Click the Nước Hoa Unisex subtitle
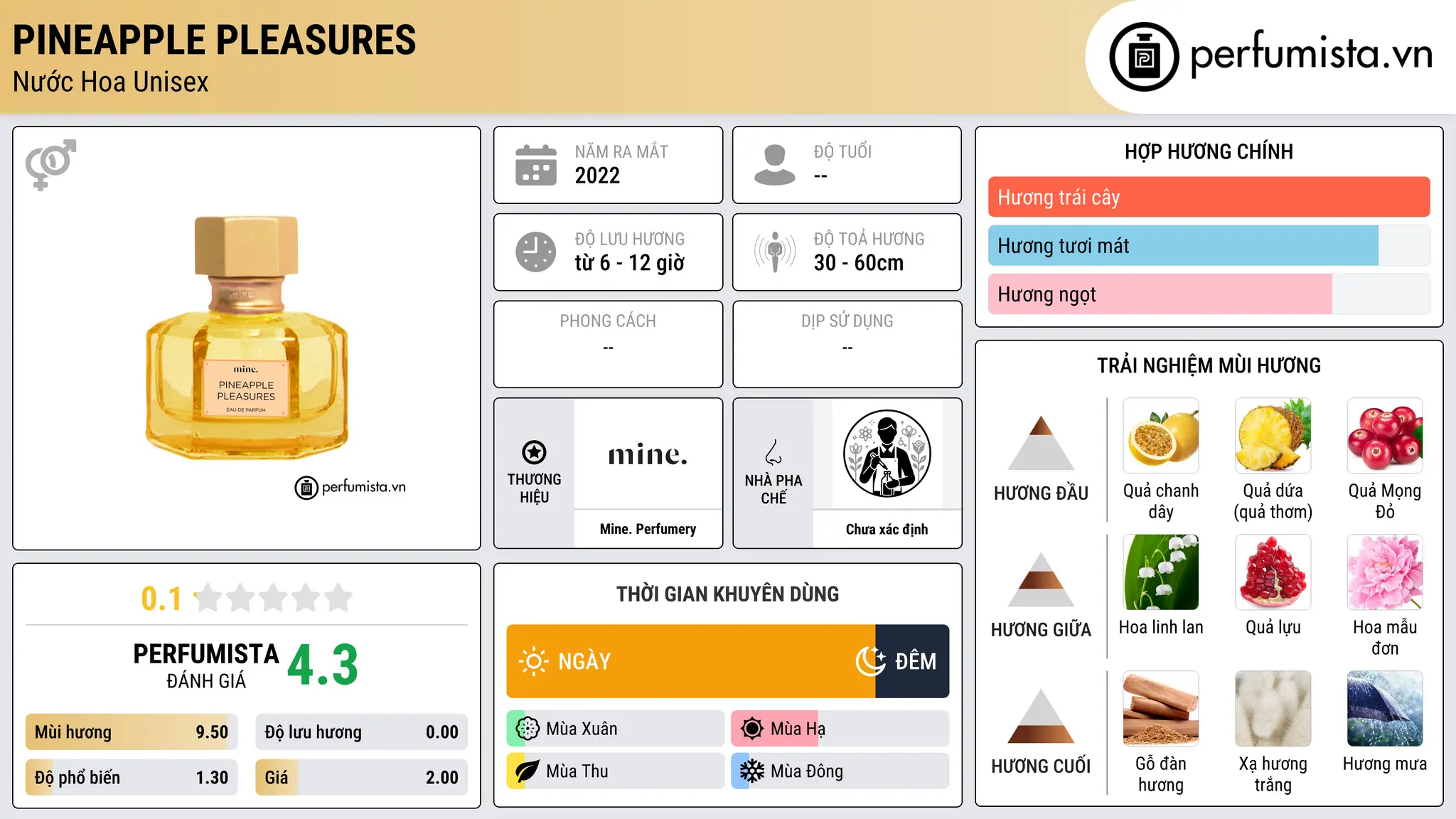Screen dimensions: 1456x819 (x=110, y=82)
